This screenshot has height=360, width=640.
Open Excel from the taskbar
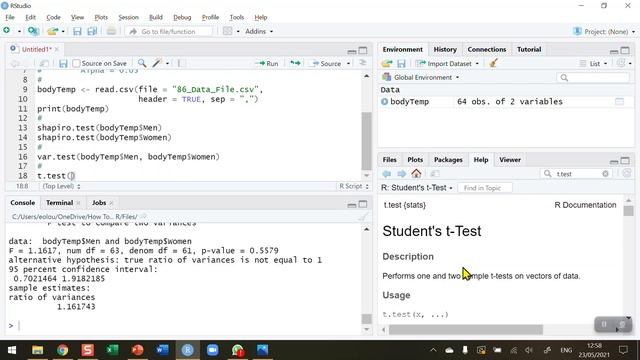(112, 350)
